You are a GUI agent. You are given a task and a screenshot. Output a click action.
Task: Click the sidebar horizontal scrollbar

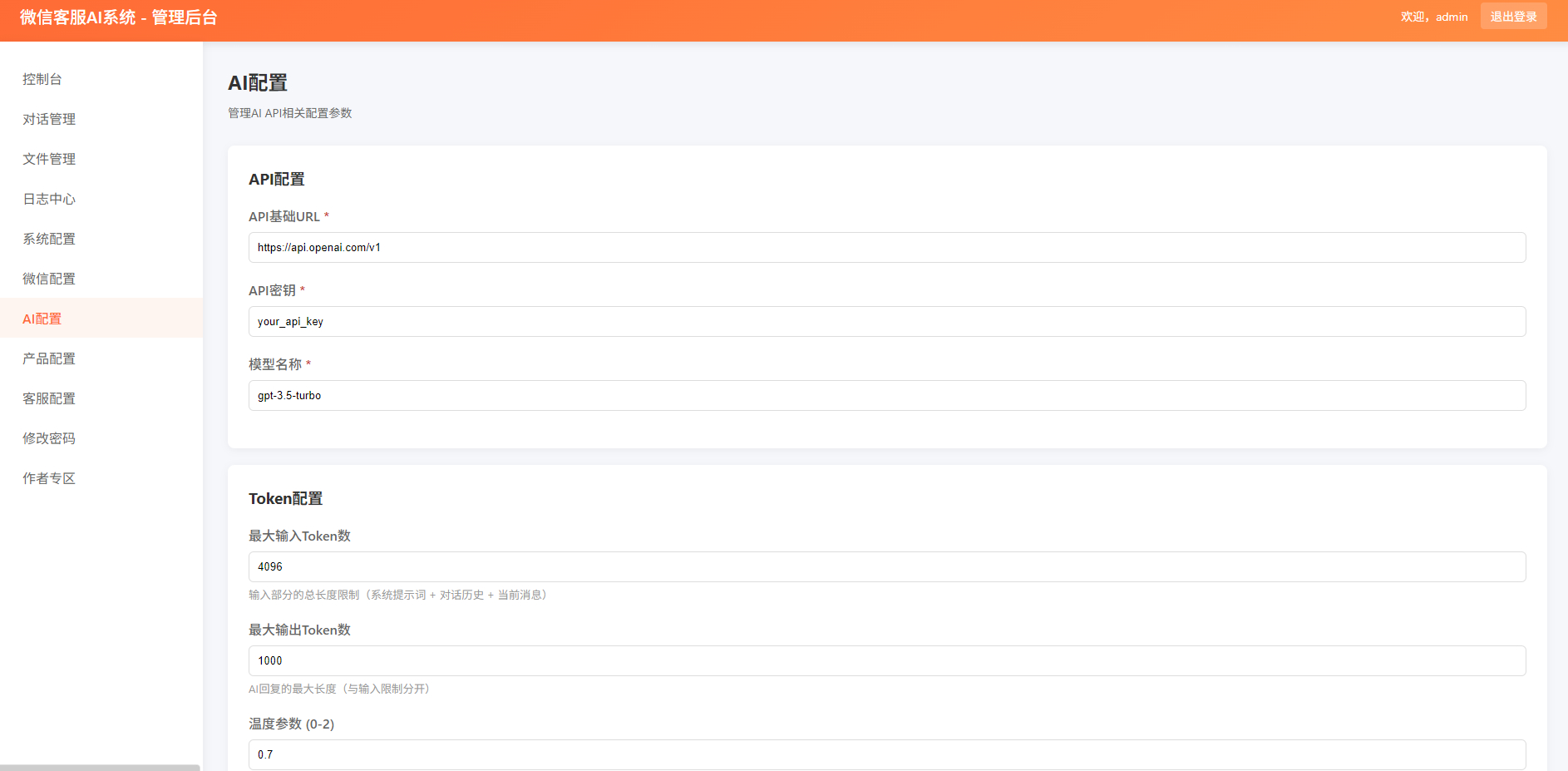tap(100, 767)
